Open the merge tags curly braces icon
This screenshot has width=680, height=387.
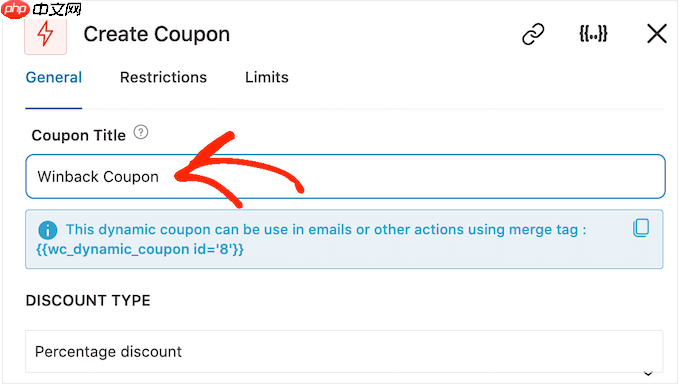(x=593, y=33)
